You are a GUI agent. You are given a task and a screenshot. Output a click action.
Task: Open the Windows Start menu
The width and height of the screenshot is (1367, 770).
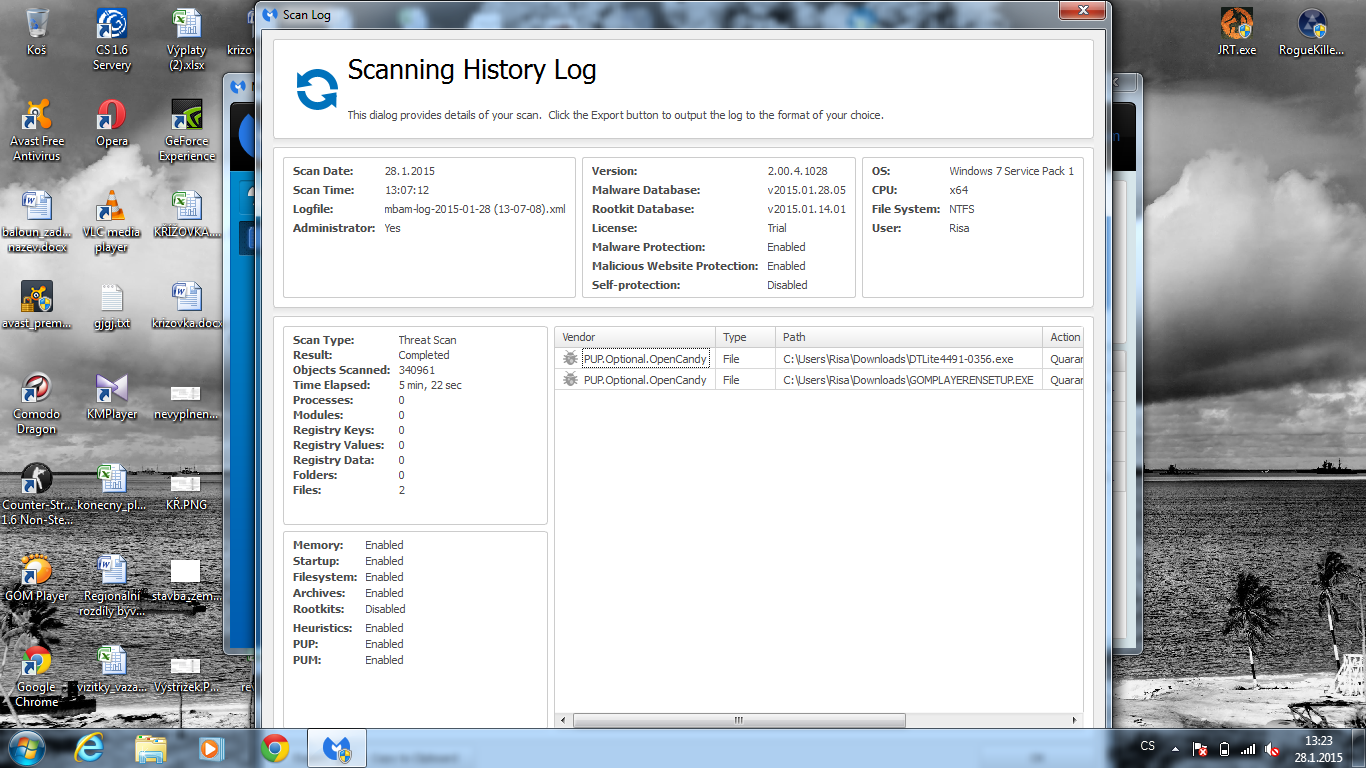[26, 748]
